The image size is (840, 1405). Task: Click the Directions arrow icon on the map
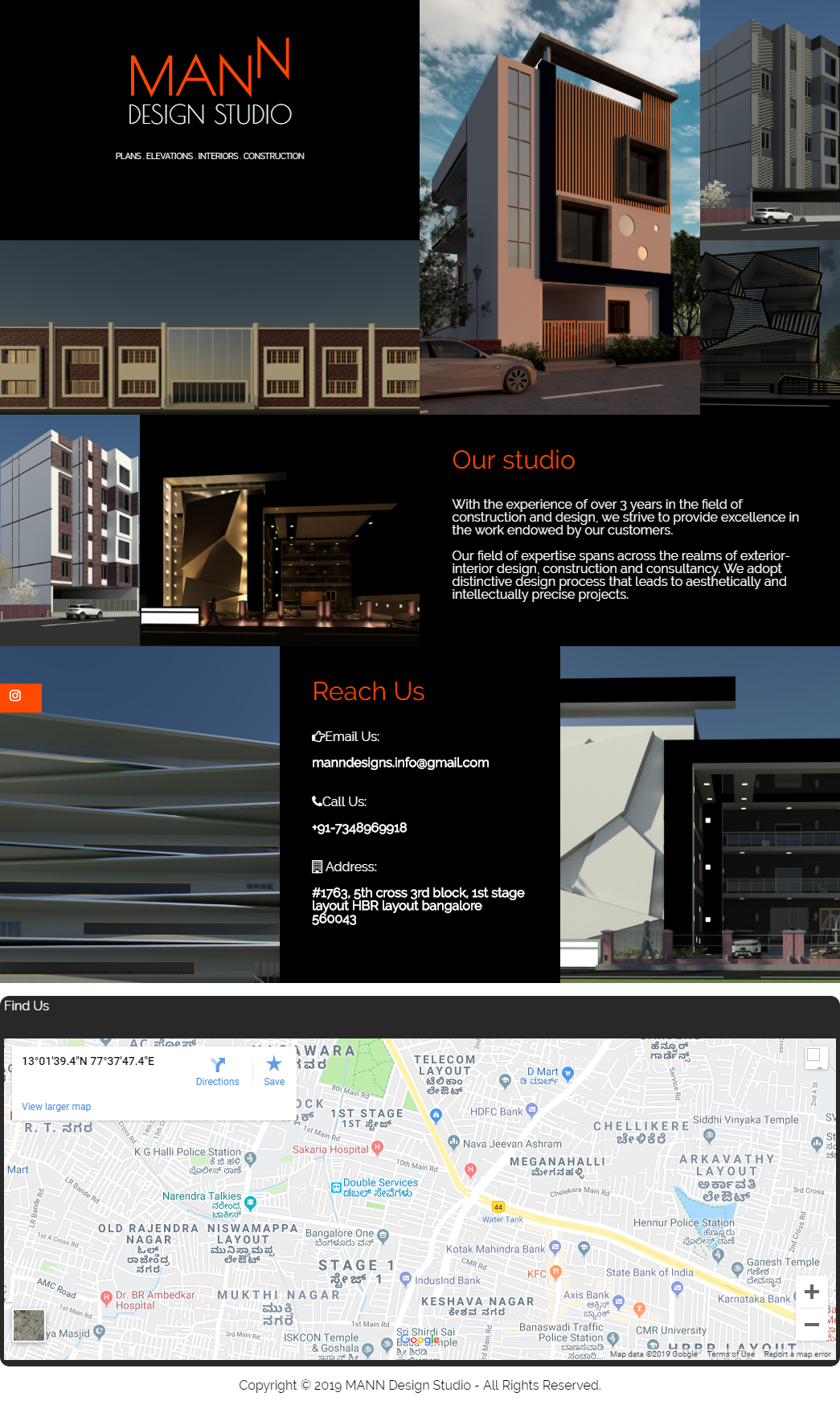(x=218, y=1064)
